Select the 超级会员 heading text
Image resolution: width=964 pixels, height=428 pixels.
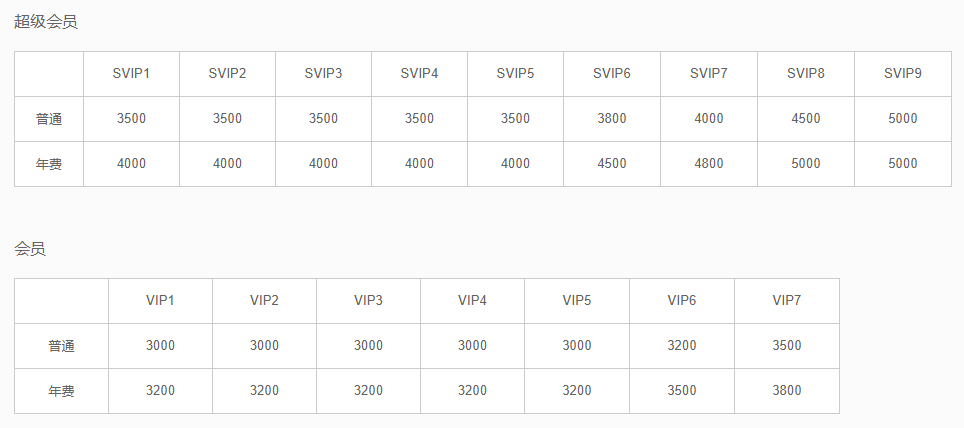click(x=46, y=22)
